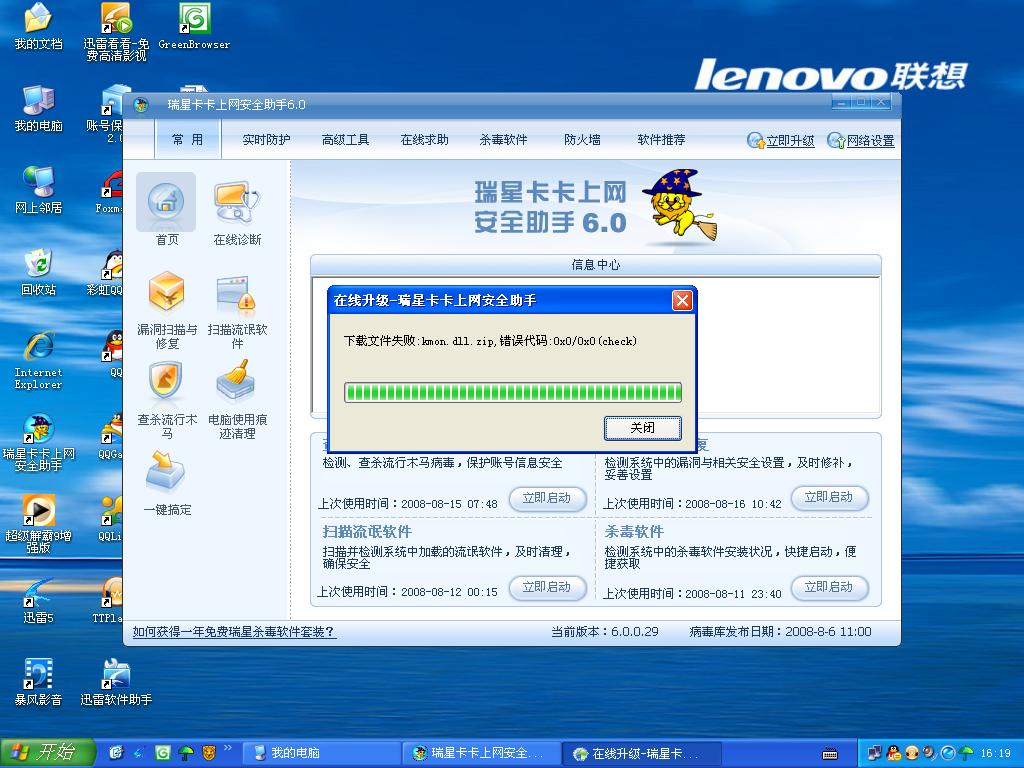The image size is (1024, 768).
Task: Click the download progress bar in dialog
Action: pyautogui.click(x=513, y=392)
